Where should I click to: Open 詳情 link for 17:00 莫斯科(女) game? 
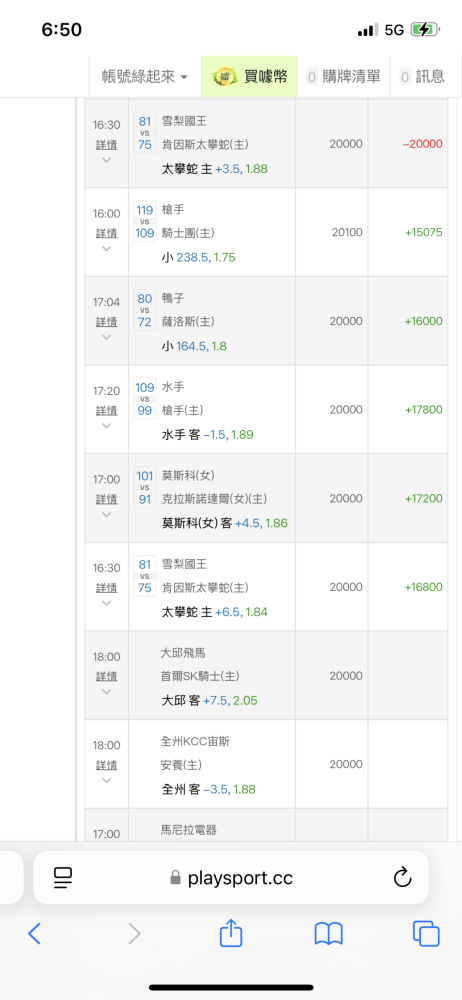[107, 499]
